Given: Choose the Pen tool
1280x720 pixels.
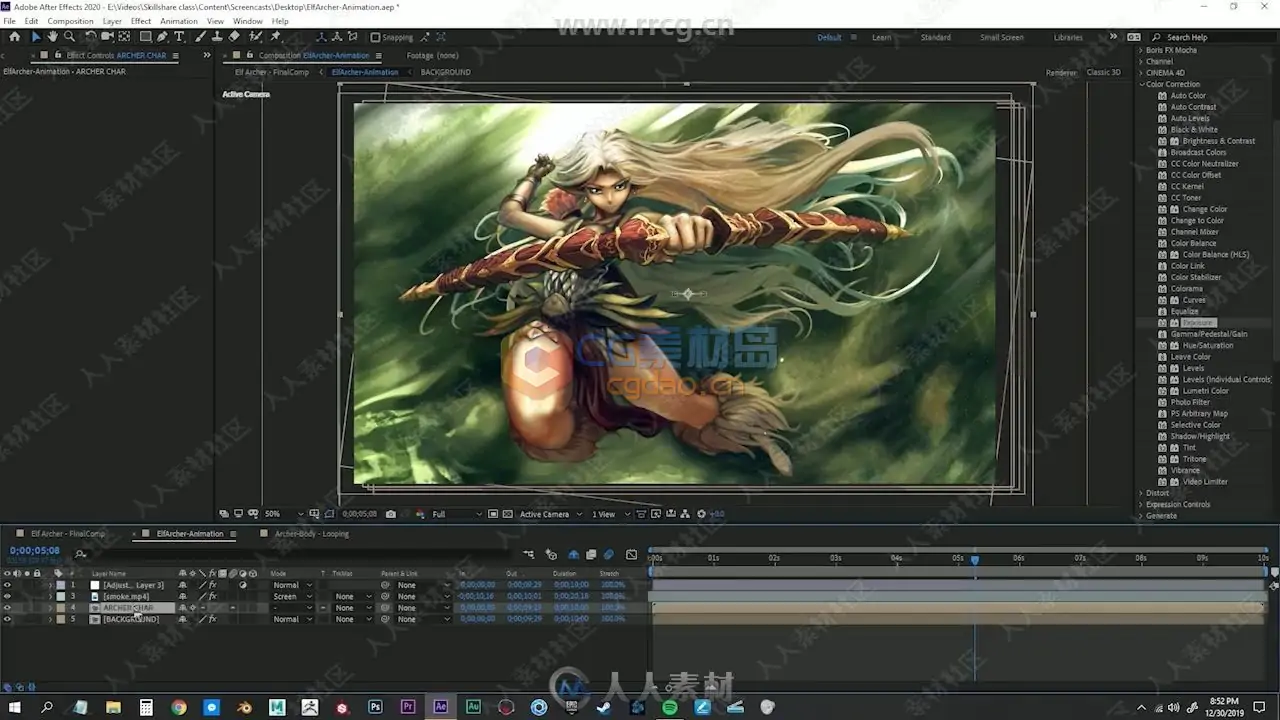Looking at the screenshot, I should [x=162, y=37].
